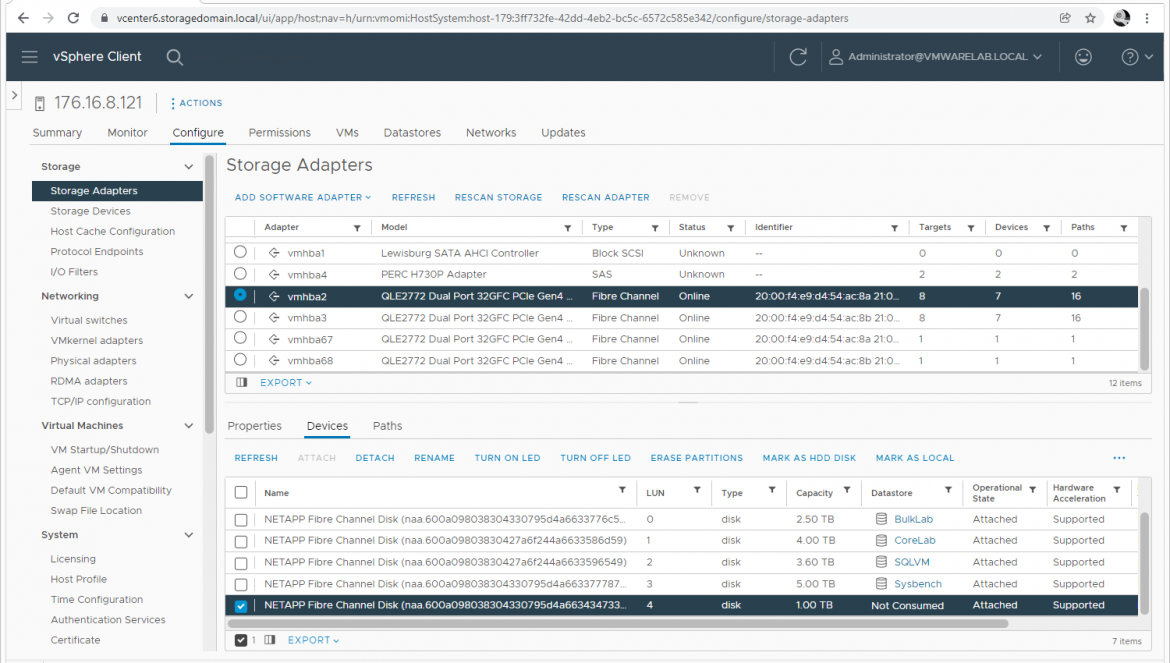This screenshot has height=663, width=1170.
Task: Check the LUN 1 CoreLab disk checkbox
Action: point(240,541)
